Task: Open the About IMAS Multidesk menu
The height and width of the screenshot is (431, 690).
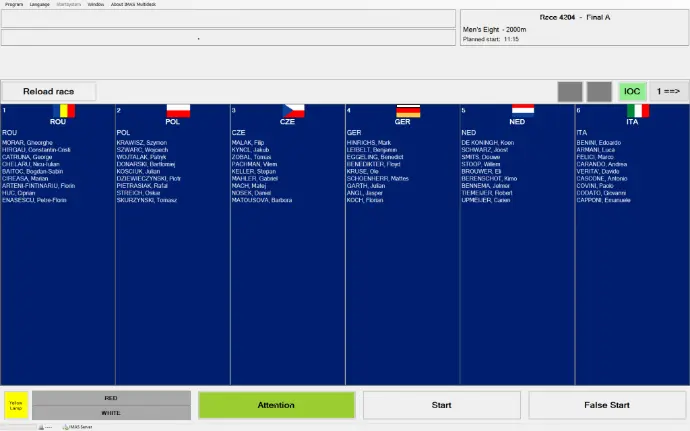Action: click(x=131, y=4)
